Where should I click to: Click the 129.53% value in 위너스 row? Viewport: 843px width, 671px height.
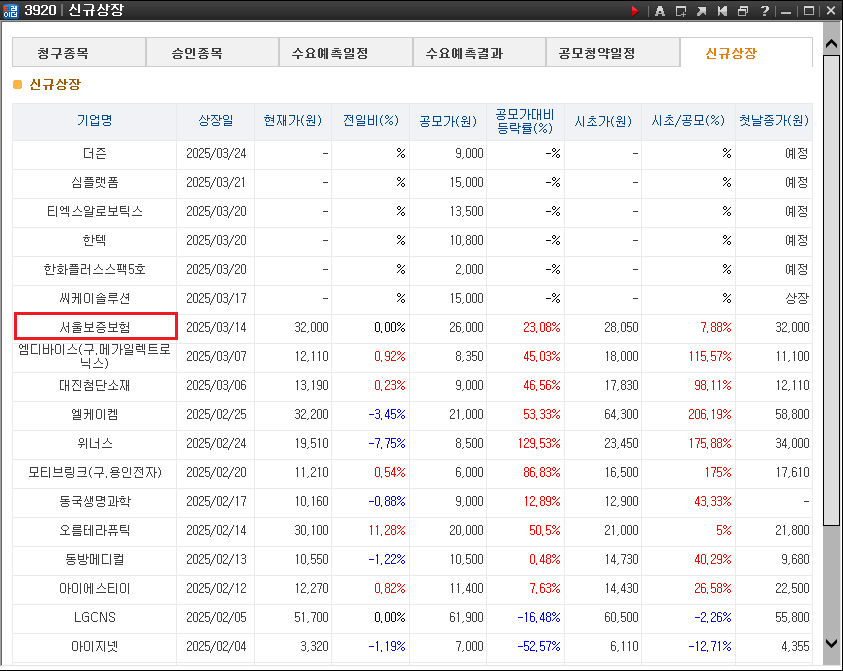(539, 444)
